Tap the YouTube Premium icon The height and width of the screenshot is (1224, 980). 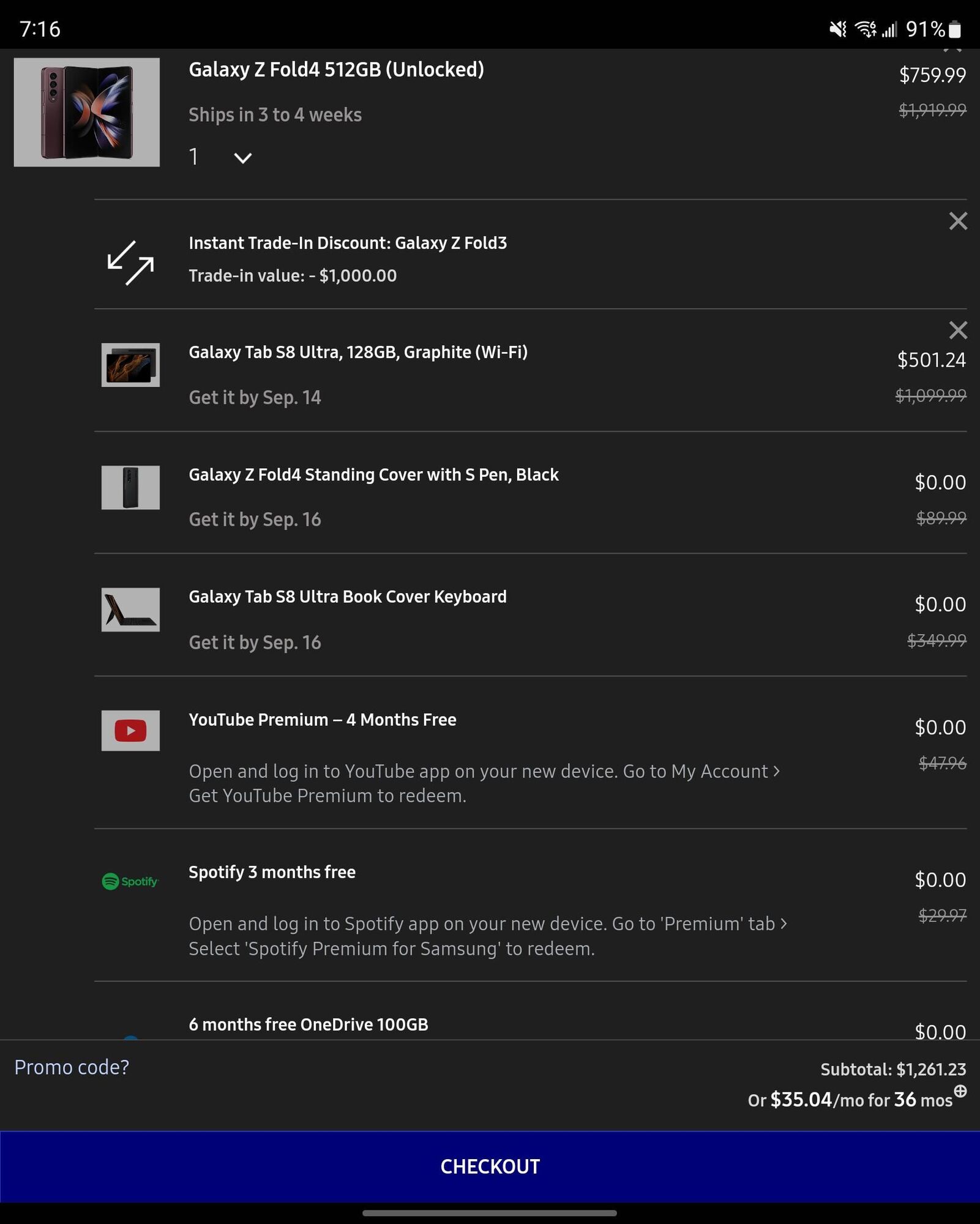point(130,730)
